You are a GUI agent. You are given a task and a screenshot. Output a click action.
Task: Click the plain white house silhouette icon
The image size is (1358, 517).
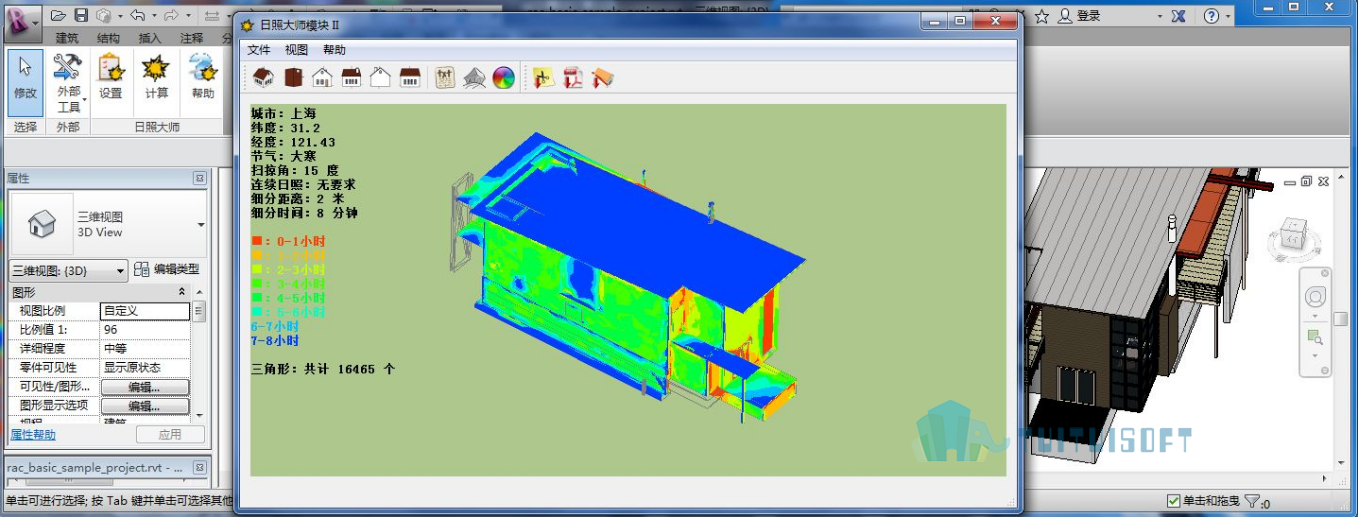click(380, 77)
